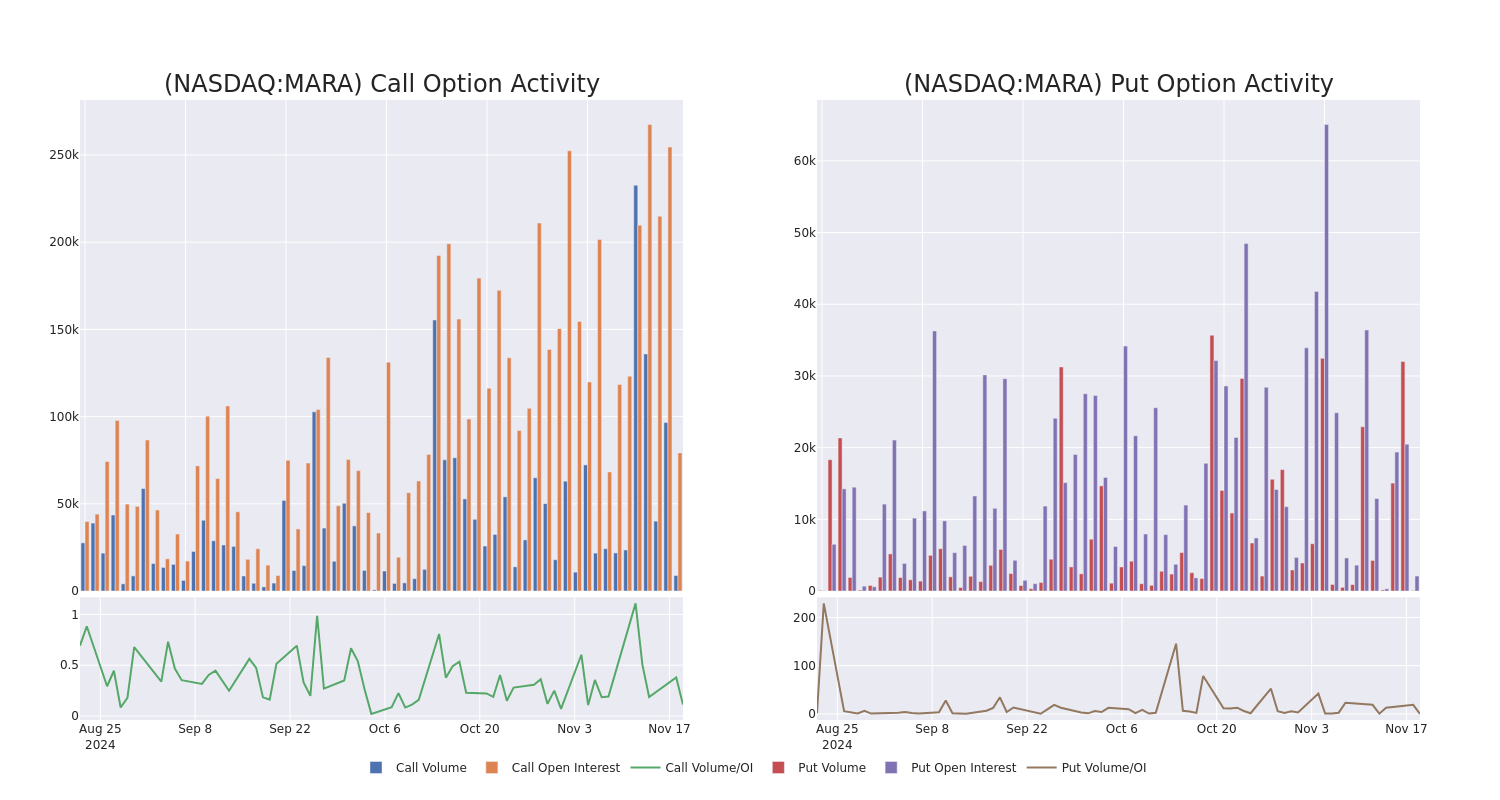
Task: Toggle the Put Volume/OI legend entry
Action: coord(1087,768)
